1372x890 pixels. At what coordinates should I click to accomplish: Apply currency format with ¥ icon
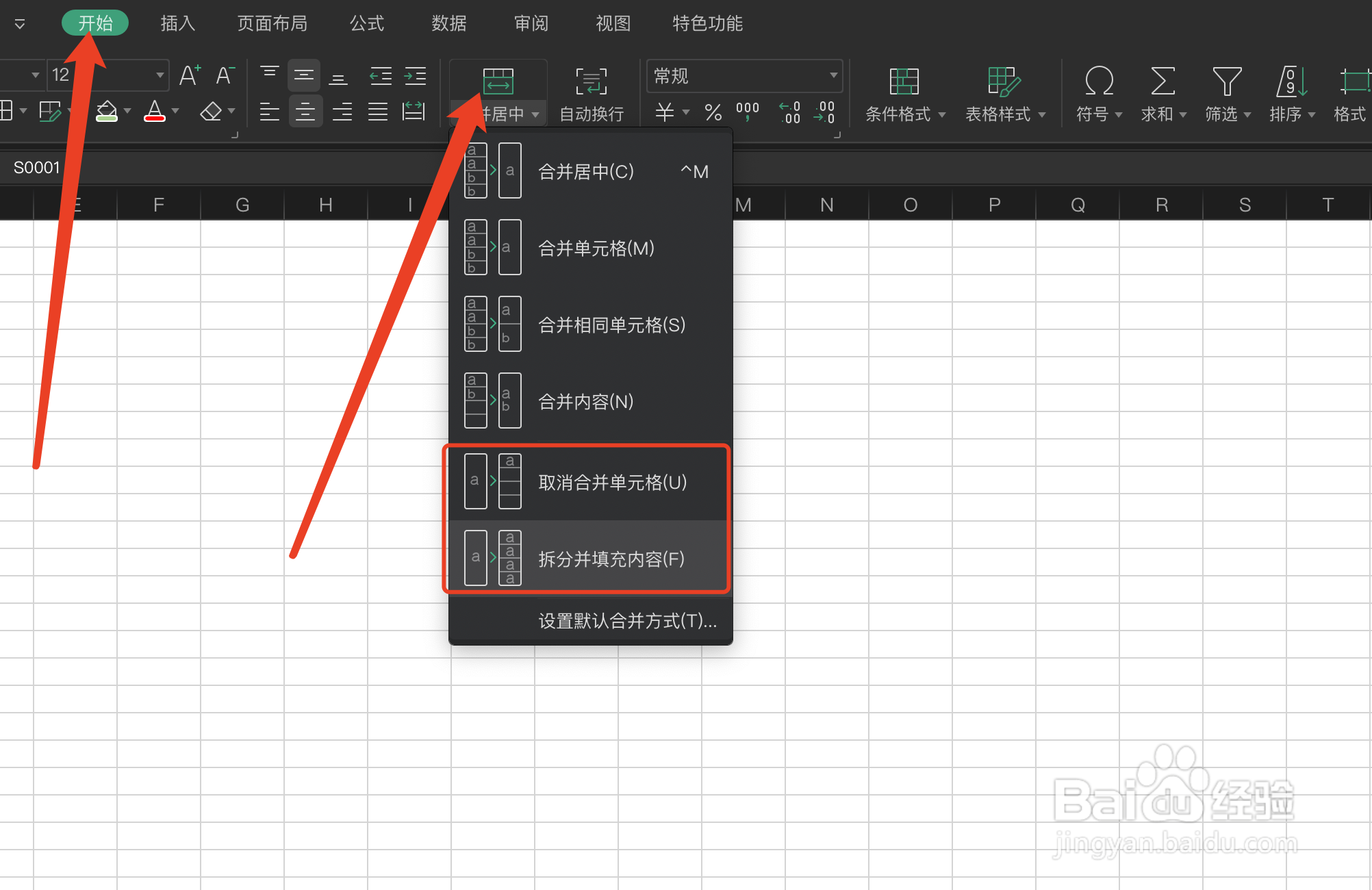pyautogui.click(x=665, y=113)
